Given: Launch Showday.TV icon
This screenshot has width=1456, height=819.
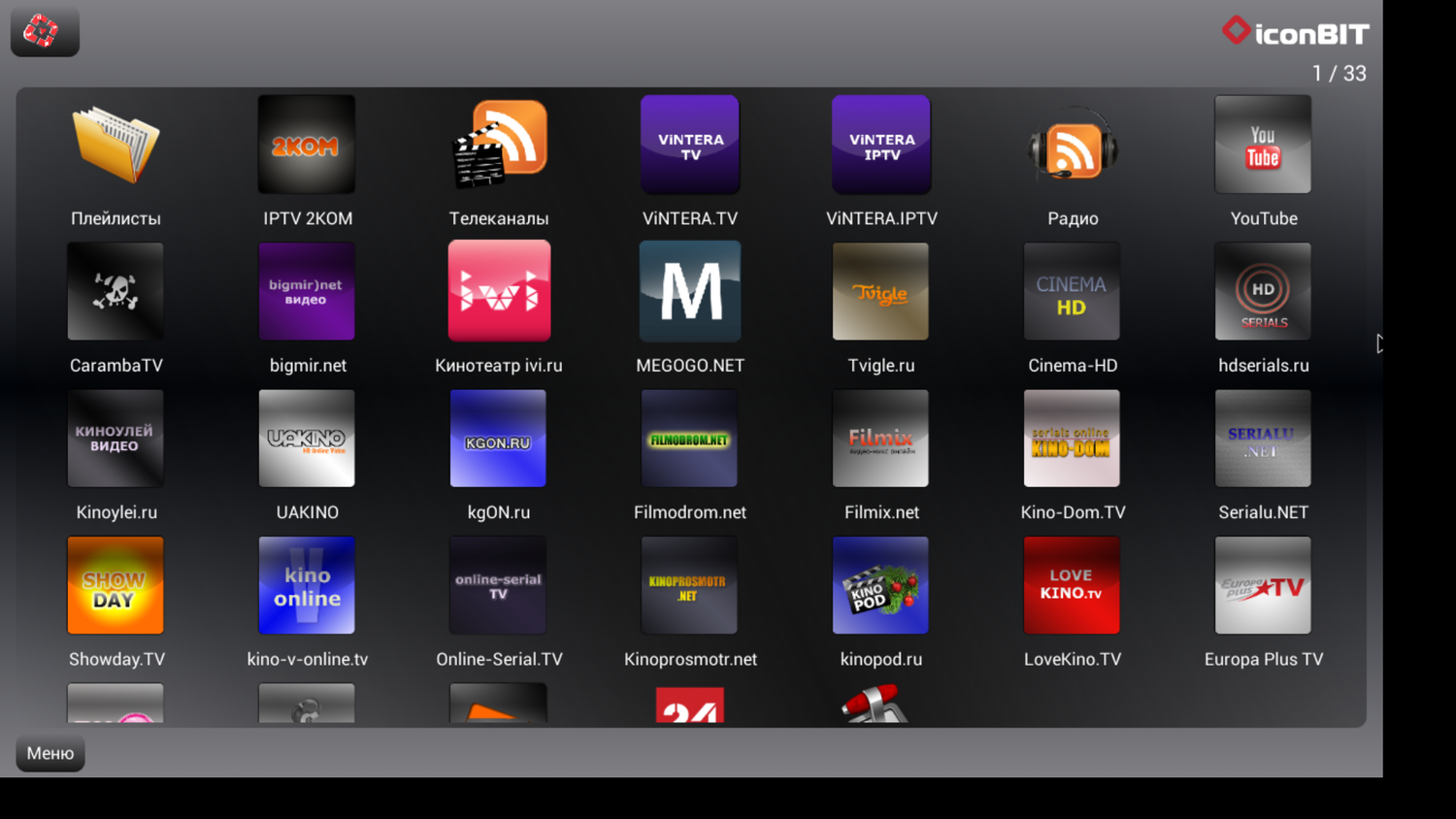Looking at the screenshot, I should point(116,585).
